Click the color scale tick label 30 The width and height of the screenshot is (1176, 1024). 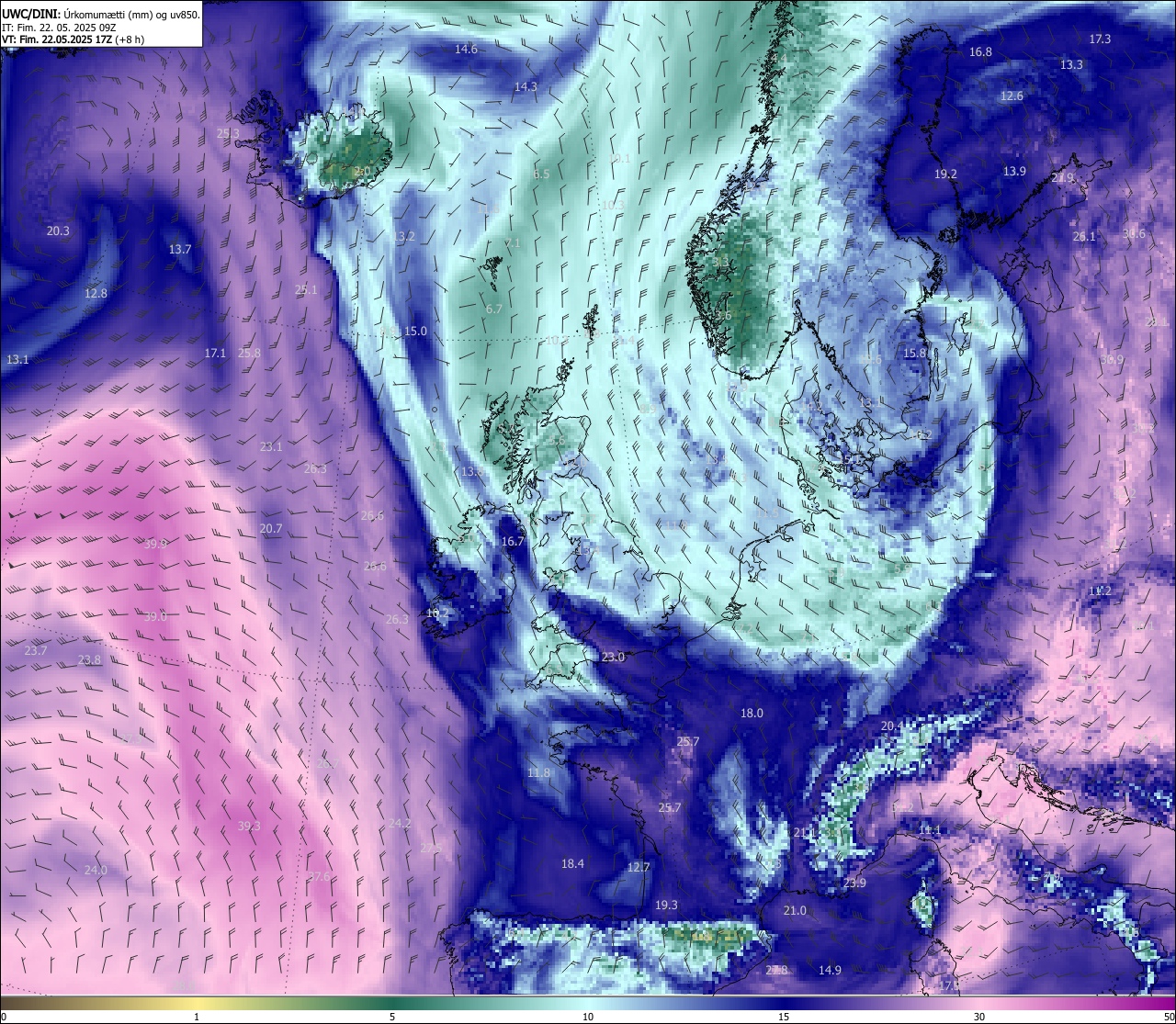[x=979, y=1017]
